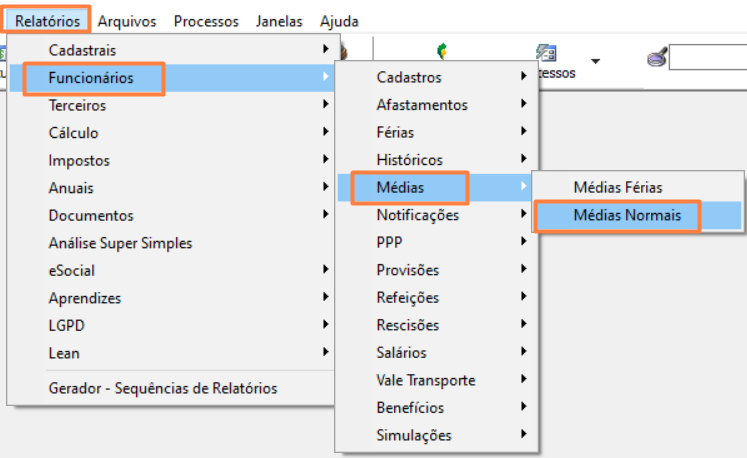Click the green toolbar icon above Cadastros
This screenshot has height=458, width=747.
(442, 51)
